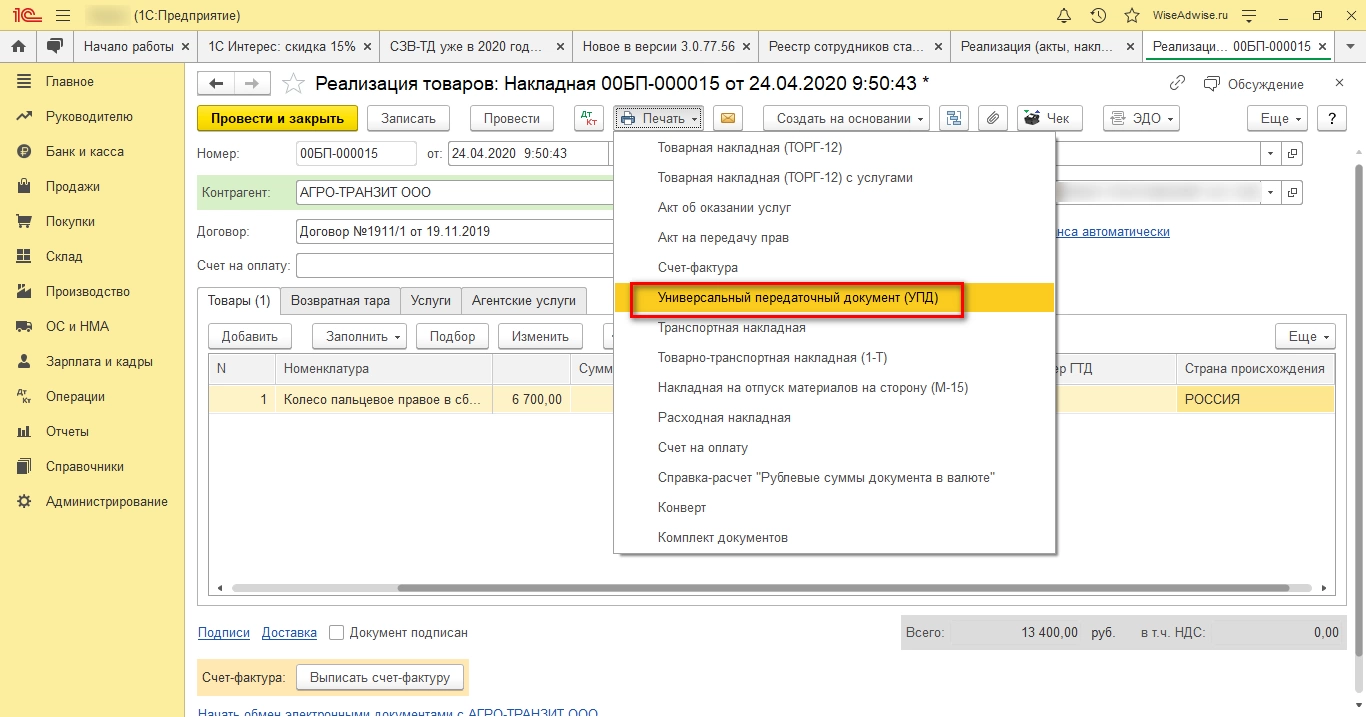This screenshot has width=1366, height=717.
Task: Navigate forward with the right arrow
Action: [x=252, y=84]
